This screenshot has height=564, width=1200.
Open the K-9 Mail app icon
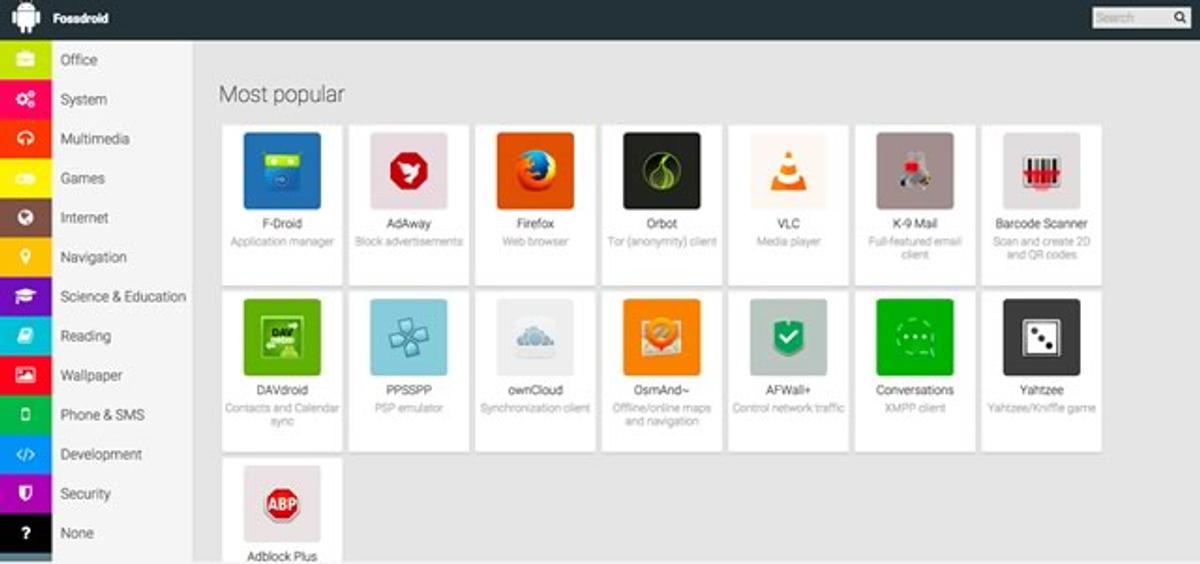915,171
